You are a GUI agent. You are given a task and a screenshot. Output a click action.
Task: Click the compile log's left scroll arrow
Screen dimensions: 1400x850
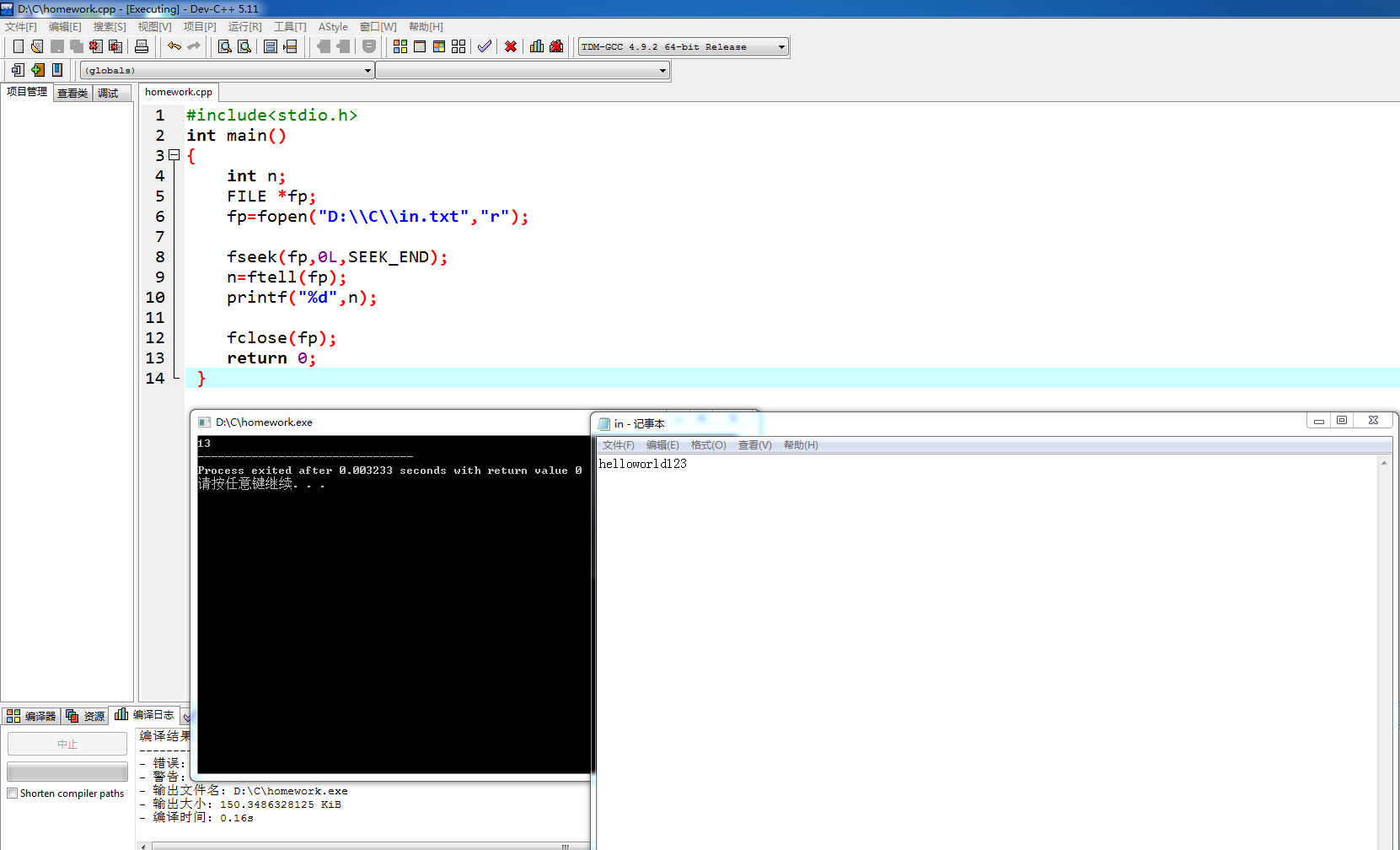pyautogui.click(x=143, y=846)
